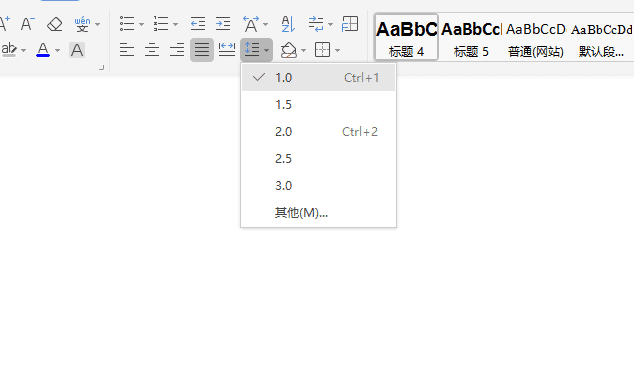Screen dimensions: 634x370
Task: Align text left
Action: pyautogui.click(x=127, y=50)
